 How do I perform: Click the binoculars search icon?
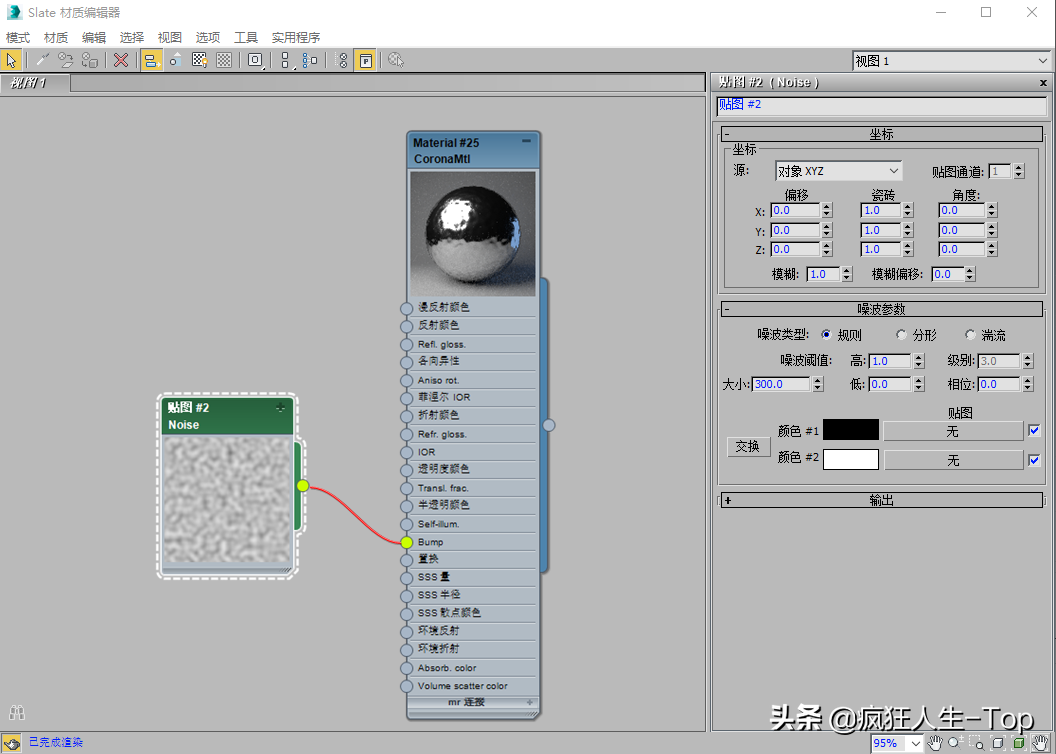tap(17, 712)
